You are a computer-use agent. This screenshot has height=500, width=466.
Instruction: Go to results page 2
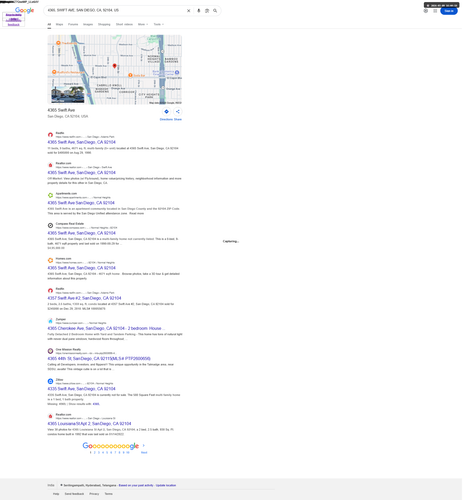(x=95, y=453)
